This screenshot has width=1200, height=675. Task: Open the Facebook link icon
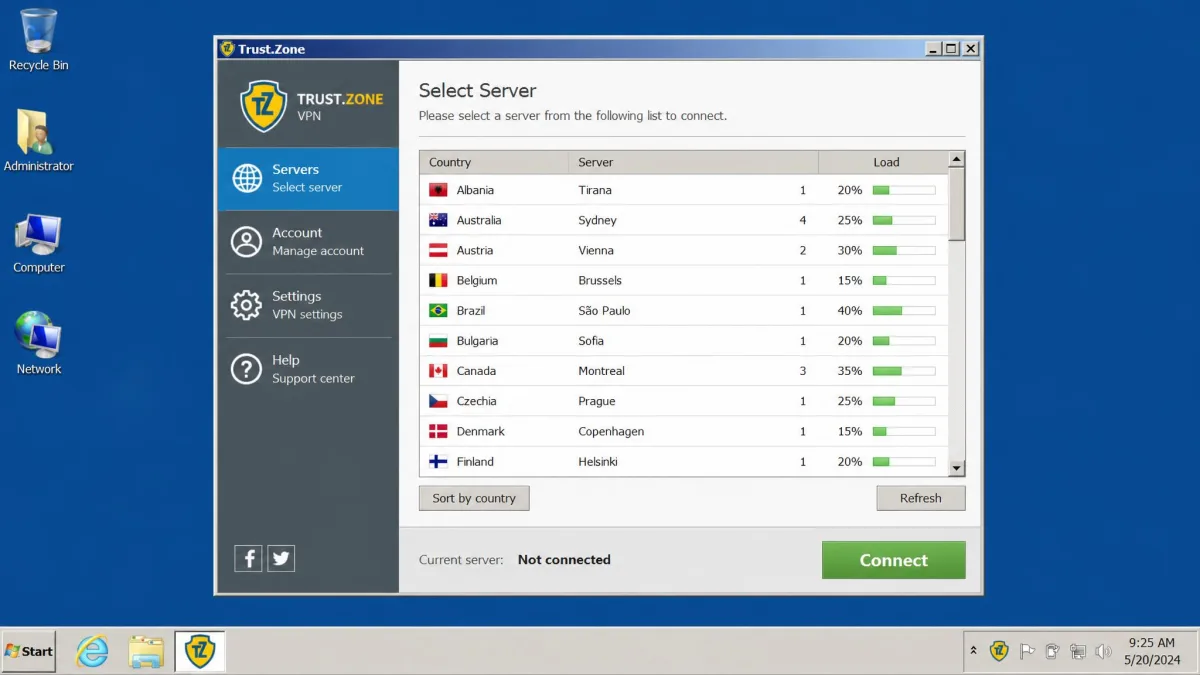coord(248,559)
